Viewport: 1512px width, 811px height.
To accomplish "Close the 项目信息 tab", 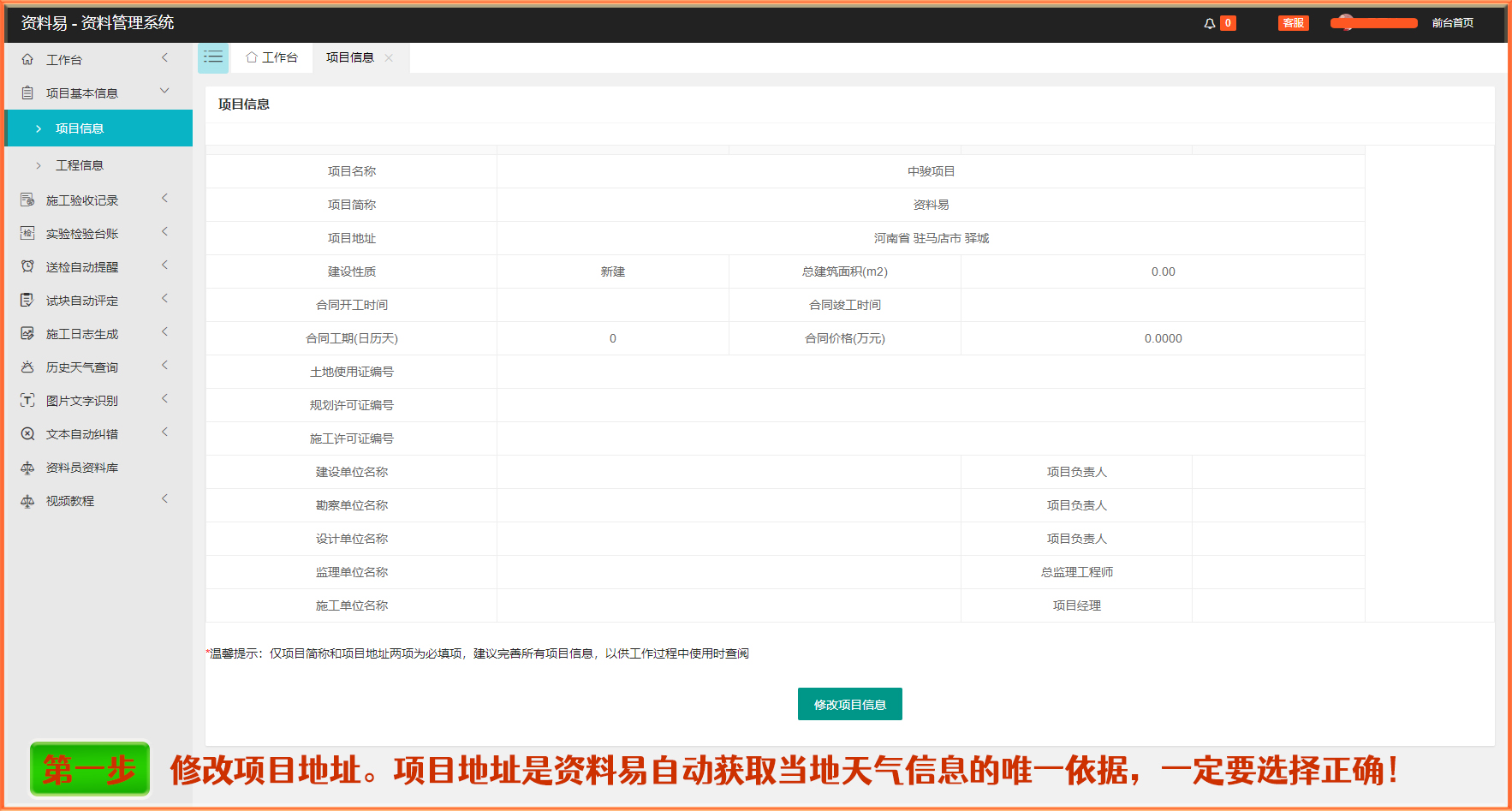I will (x=389, y=57).
